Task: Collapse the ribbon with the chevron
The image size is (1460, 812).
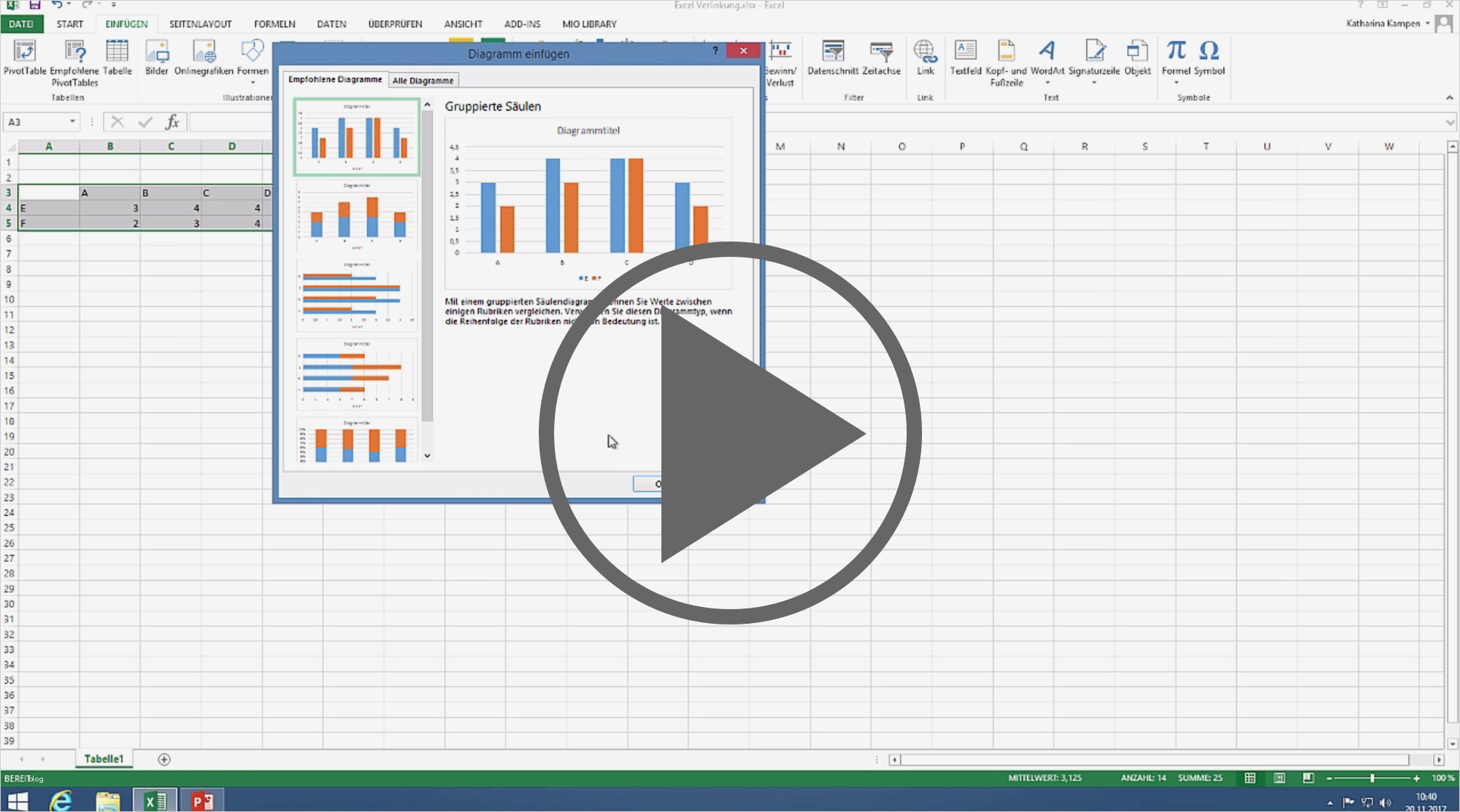Action: [x=1449, y=98]
